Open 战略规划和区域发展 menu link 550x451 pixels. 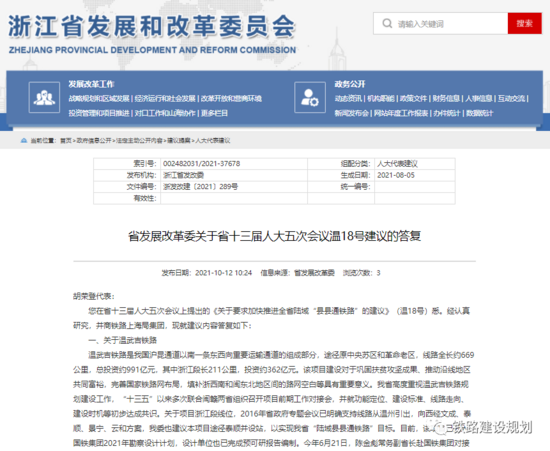[x=99, y=99]
